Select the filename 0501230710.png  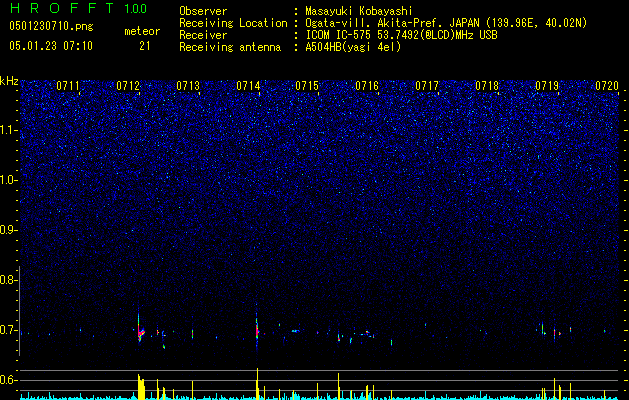click(51, 26)
